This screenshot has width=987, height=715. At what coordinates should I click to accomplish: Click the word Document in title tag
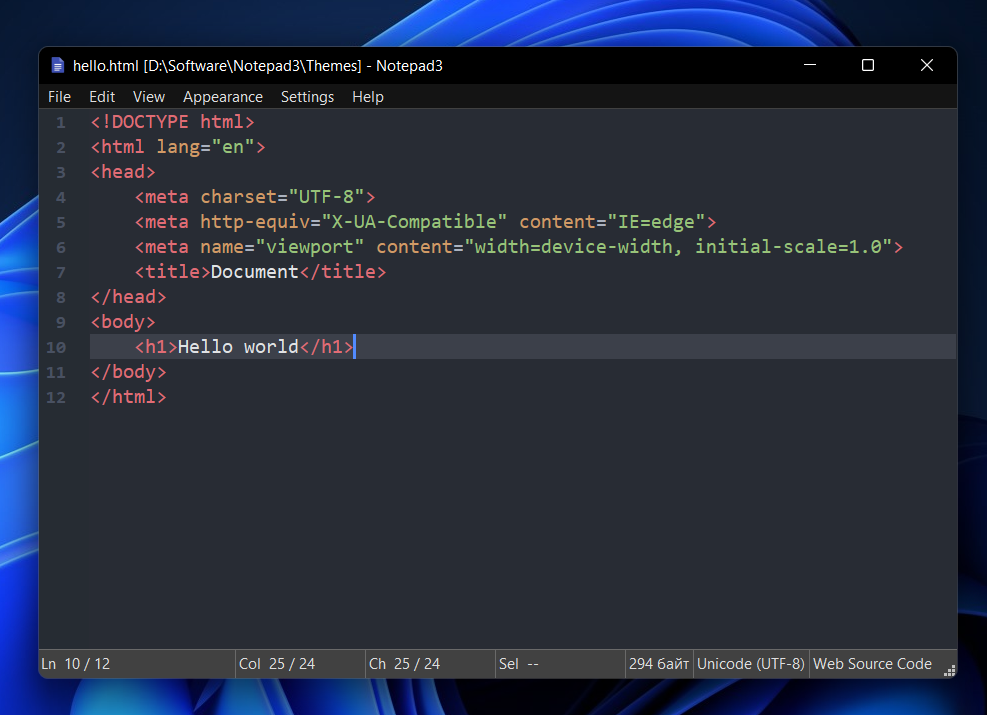(x=254, y=271)
